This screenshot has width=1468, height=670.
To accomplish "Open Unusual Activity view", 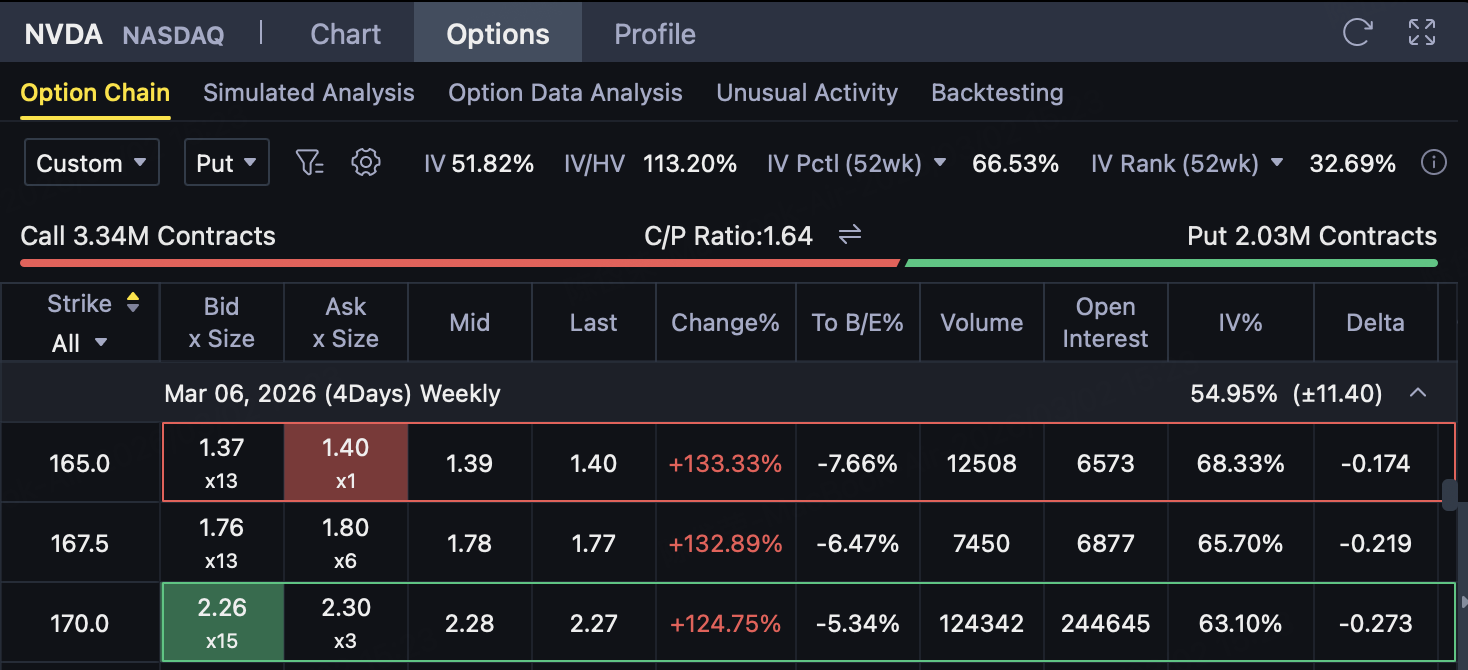I will (x=806, y=93).
